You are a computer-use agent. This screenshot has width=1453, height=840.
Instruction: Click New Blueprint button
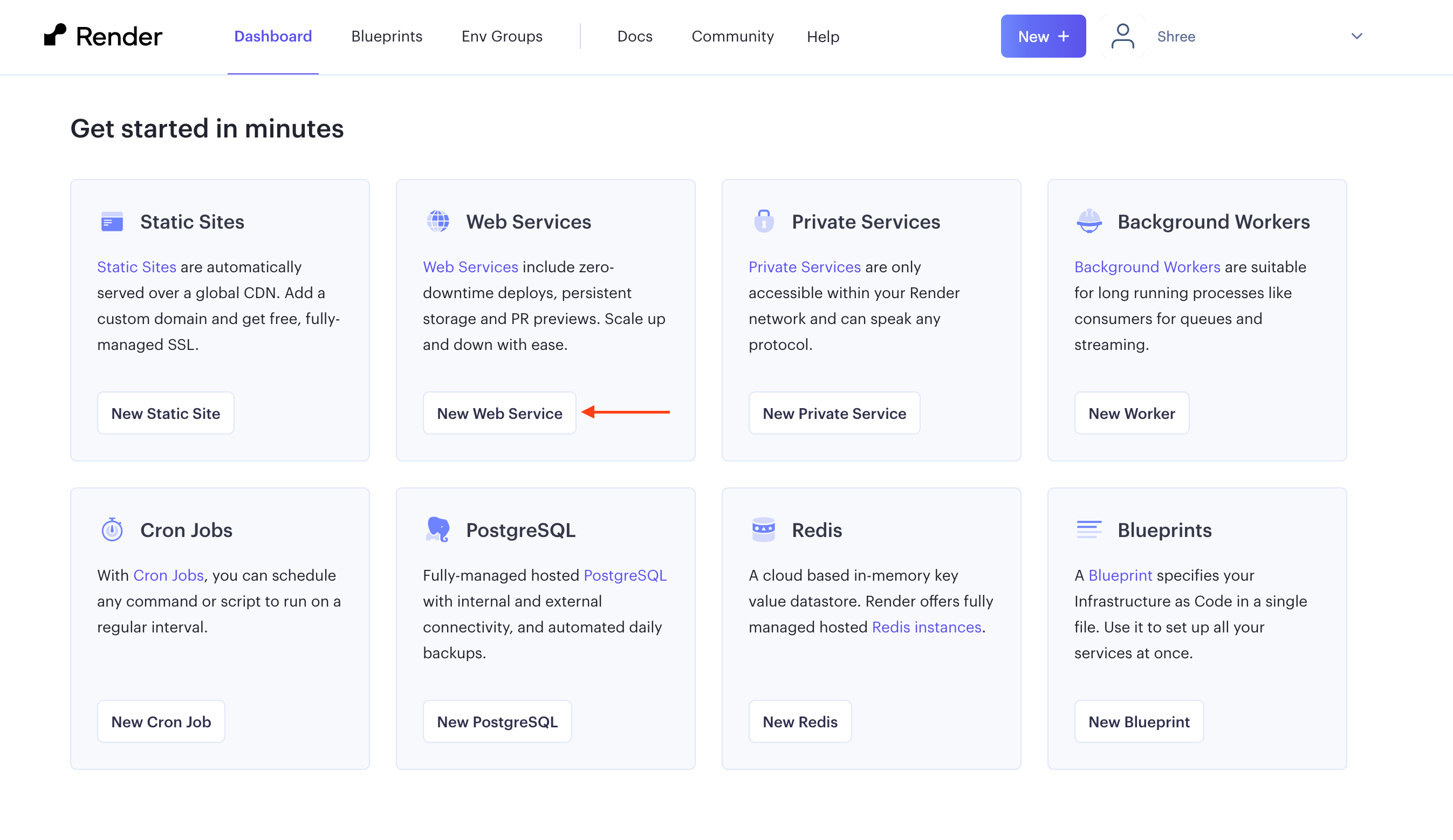pos(1139,721)
